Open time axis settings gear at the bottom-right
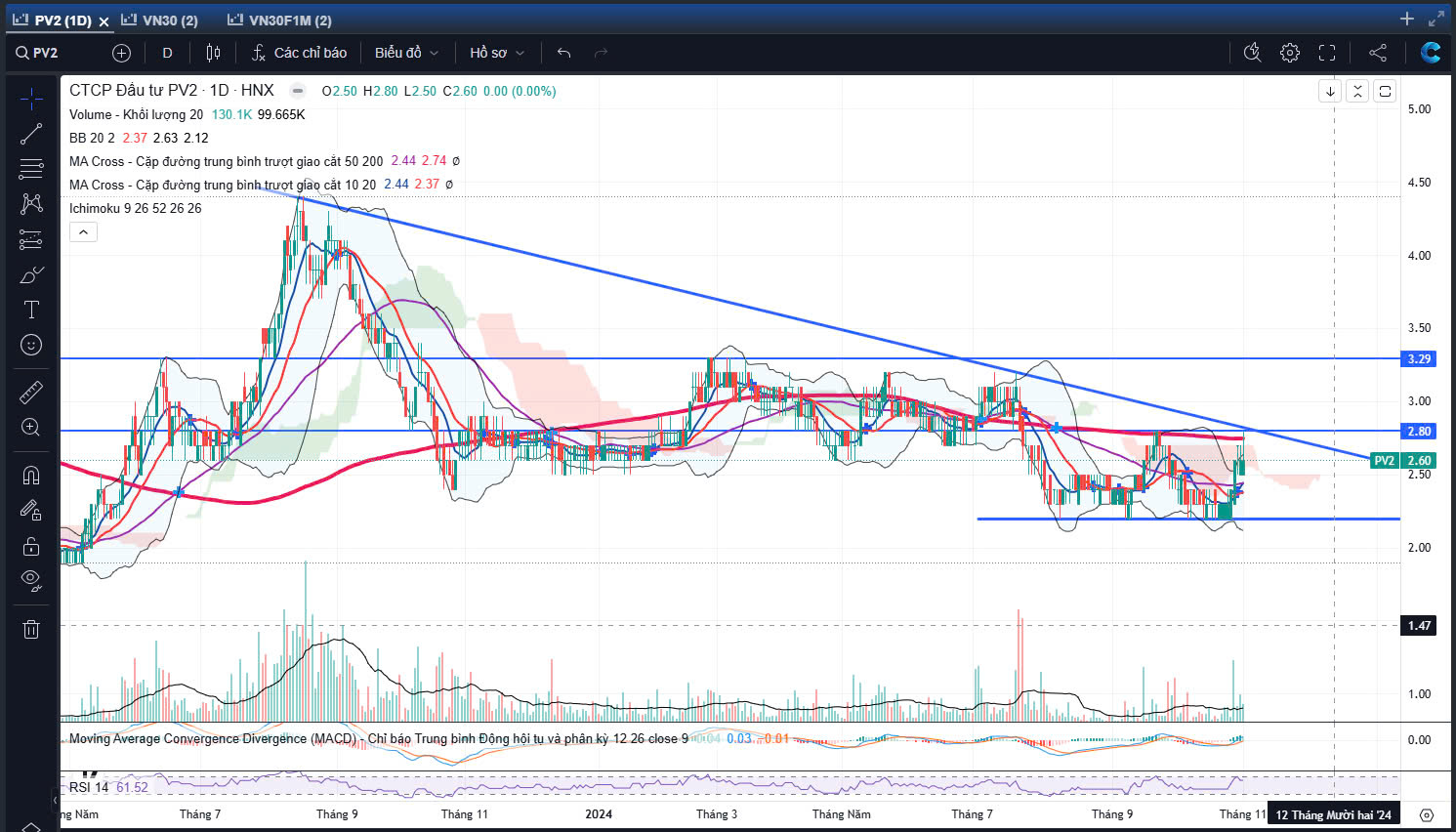Viewport: 1456px width, 832px height. click(1427, 814)
